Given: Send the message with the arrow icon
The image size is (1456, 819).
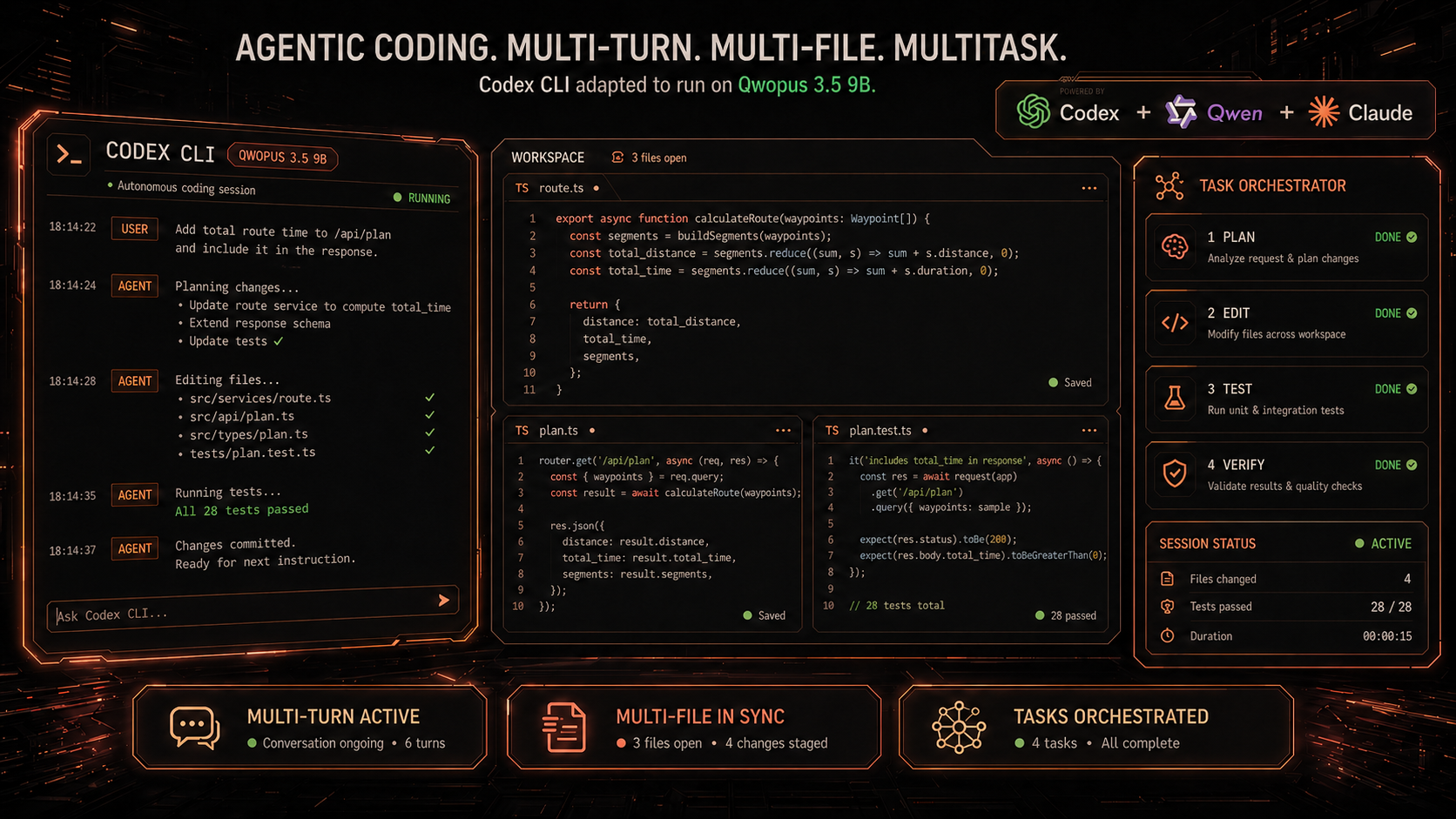Looking at the screenshot, I should [444, 600].
